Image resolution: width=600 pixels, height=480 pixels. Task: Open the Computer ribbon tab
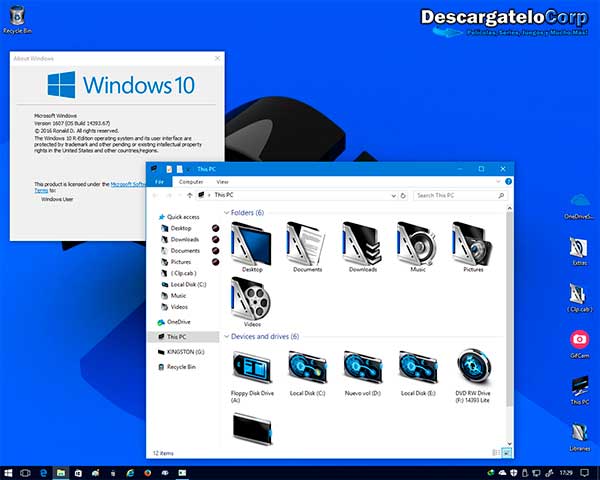point(191,182)
